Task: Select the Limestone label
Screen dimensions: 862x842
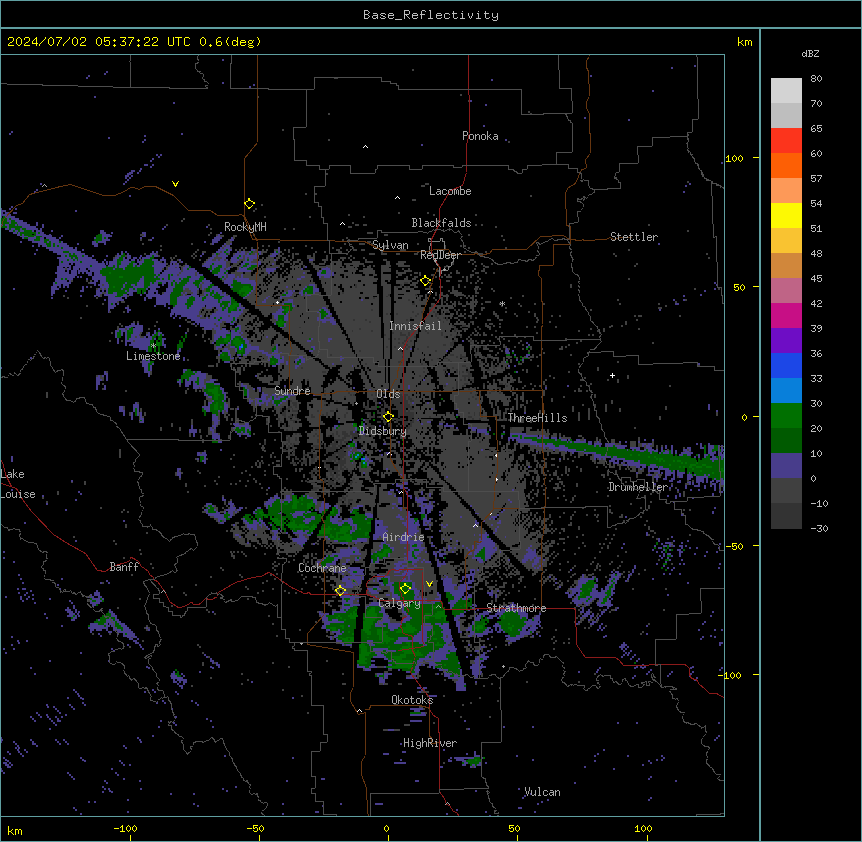Action: [x=153, y=356]
